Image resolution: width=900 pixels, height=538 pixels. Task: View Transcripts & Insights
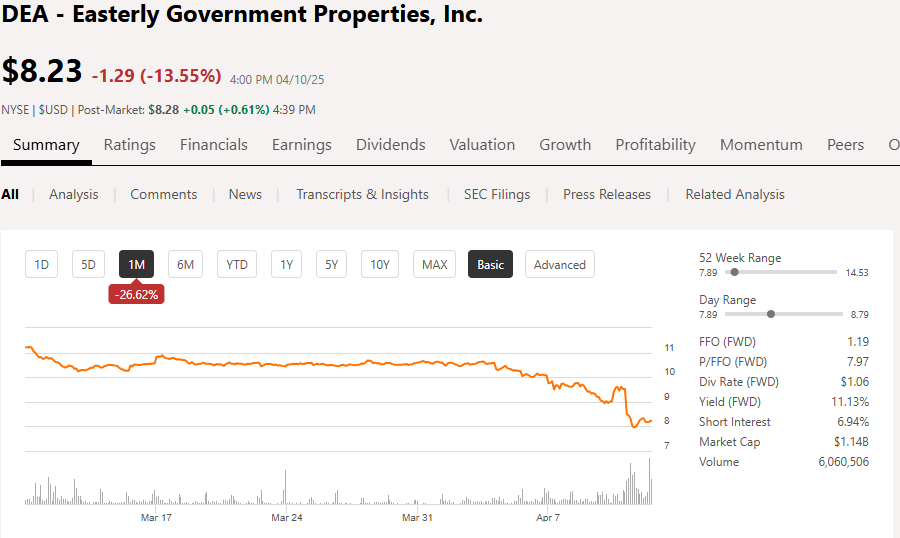(x=362, y=195)
